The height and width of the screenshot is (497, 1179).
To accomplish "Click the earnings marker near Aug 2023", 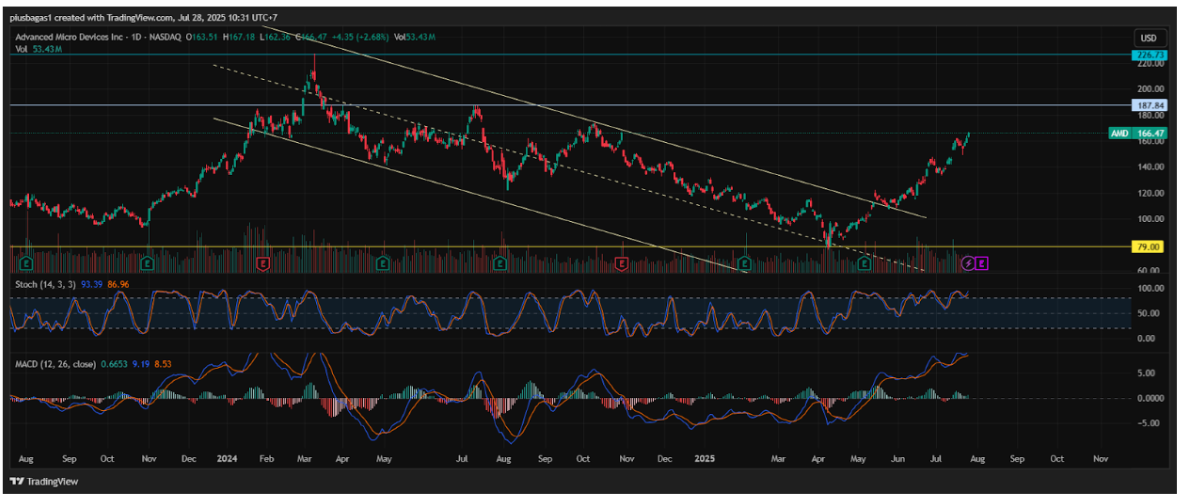I will click(26, 263).
